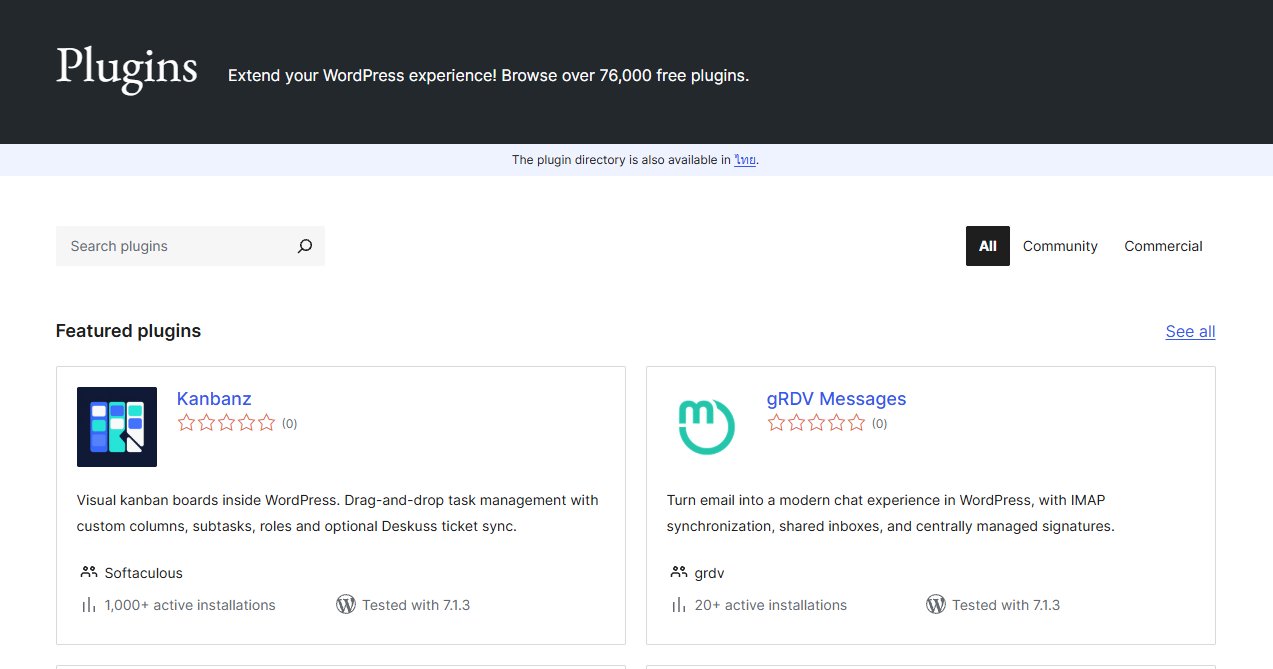Click the gRDV Messages (0) rating count

pyautogui.click(x=880, y=424)
